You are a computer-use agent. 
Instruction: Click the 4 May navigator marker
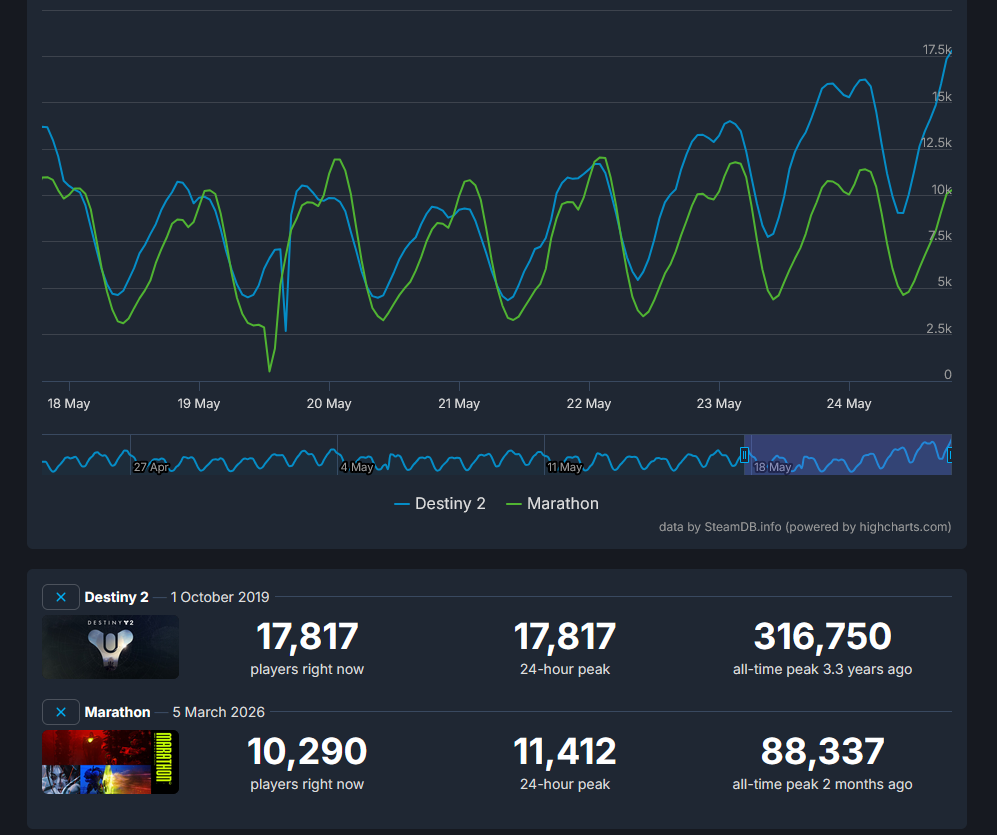pos(357,467)
